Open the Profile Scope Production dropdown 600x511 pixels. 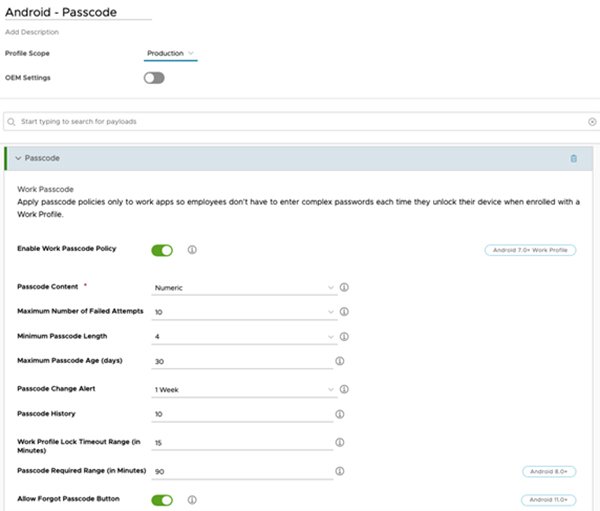171,53
